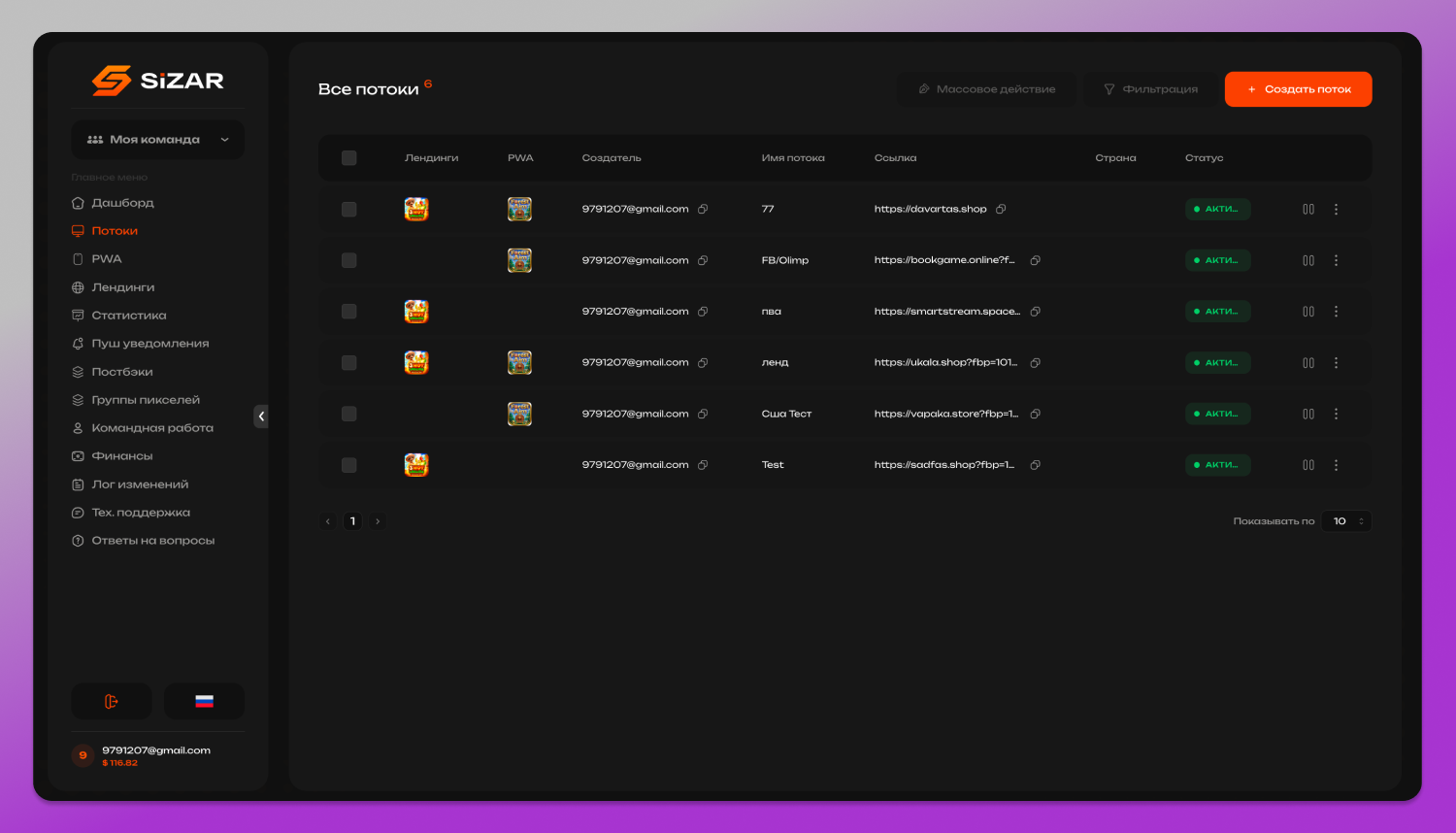Click the logout icon button
This screenshot has height=833, width=1456.
click(x=112, y=701)
